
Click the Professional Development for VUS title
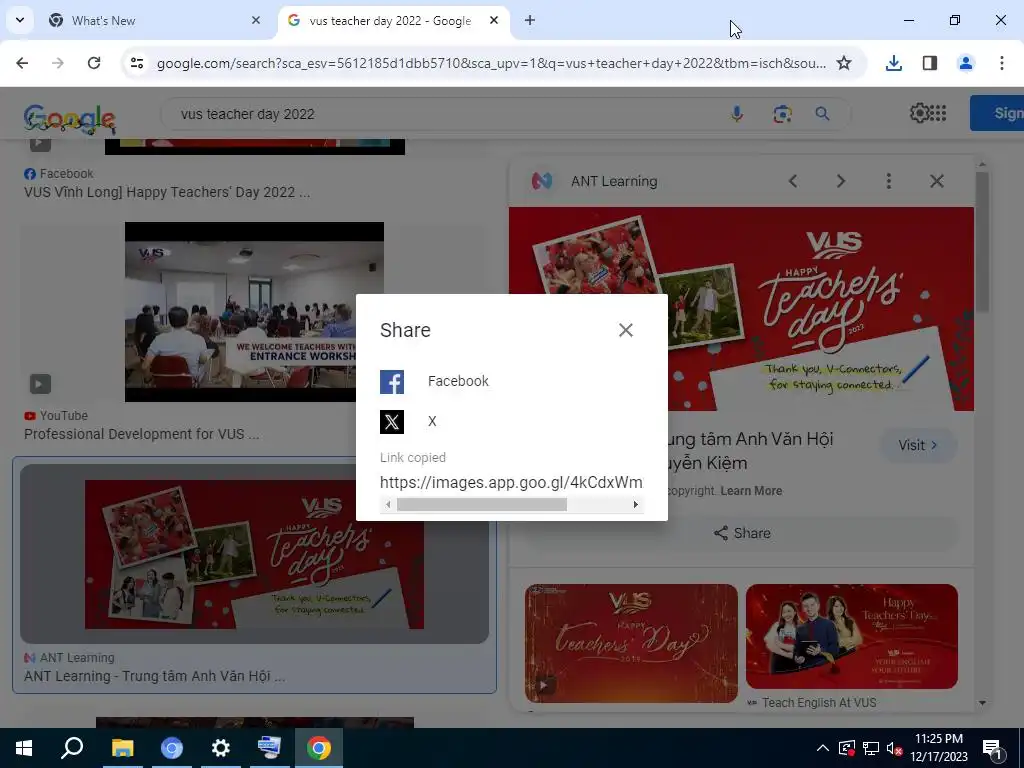coord(142,434)
